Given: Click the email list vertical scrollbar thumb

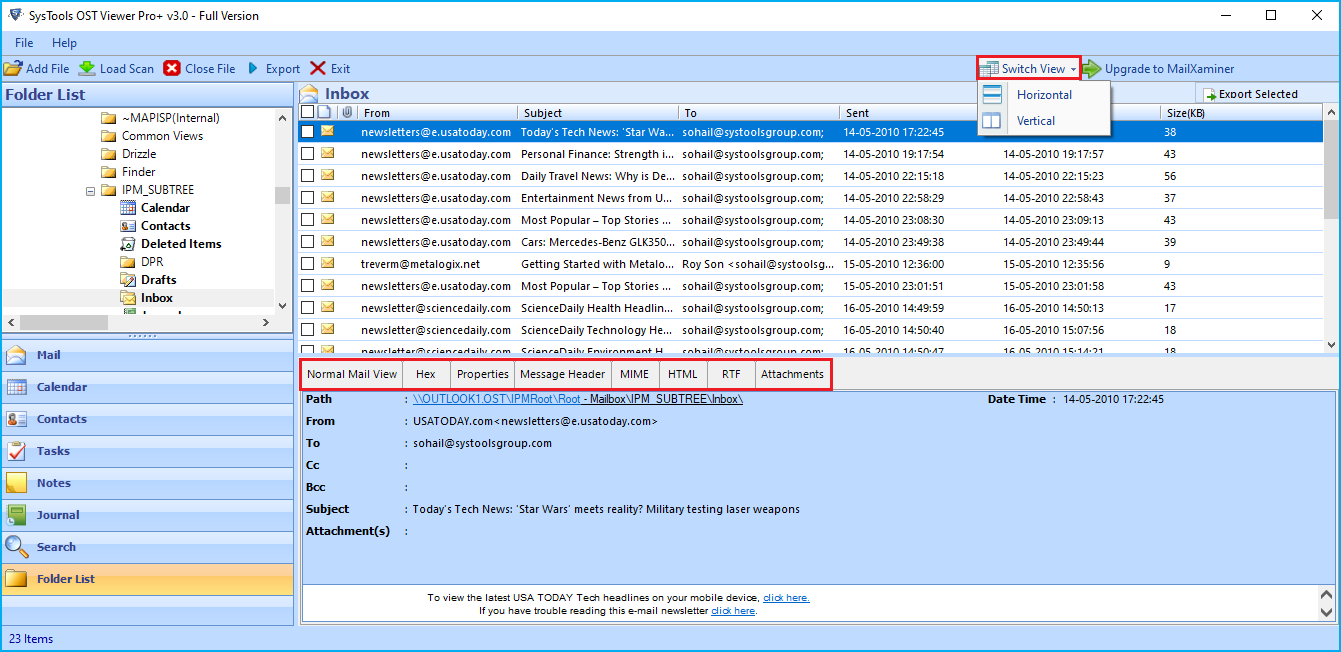Looking at the screenshot, I should click(x=1331, y=168).
